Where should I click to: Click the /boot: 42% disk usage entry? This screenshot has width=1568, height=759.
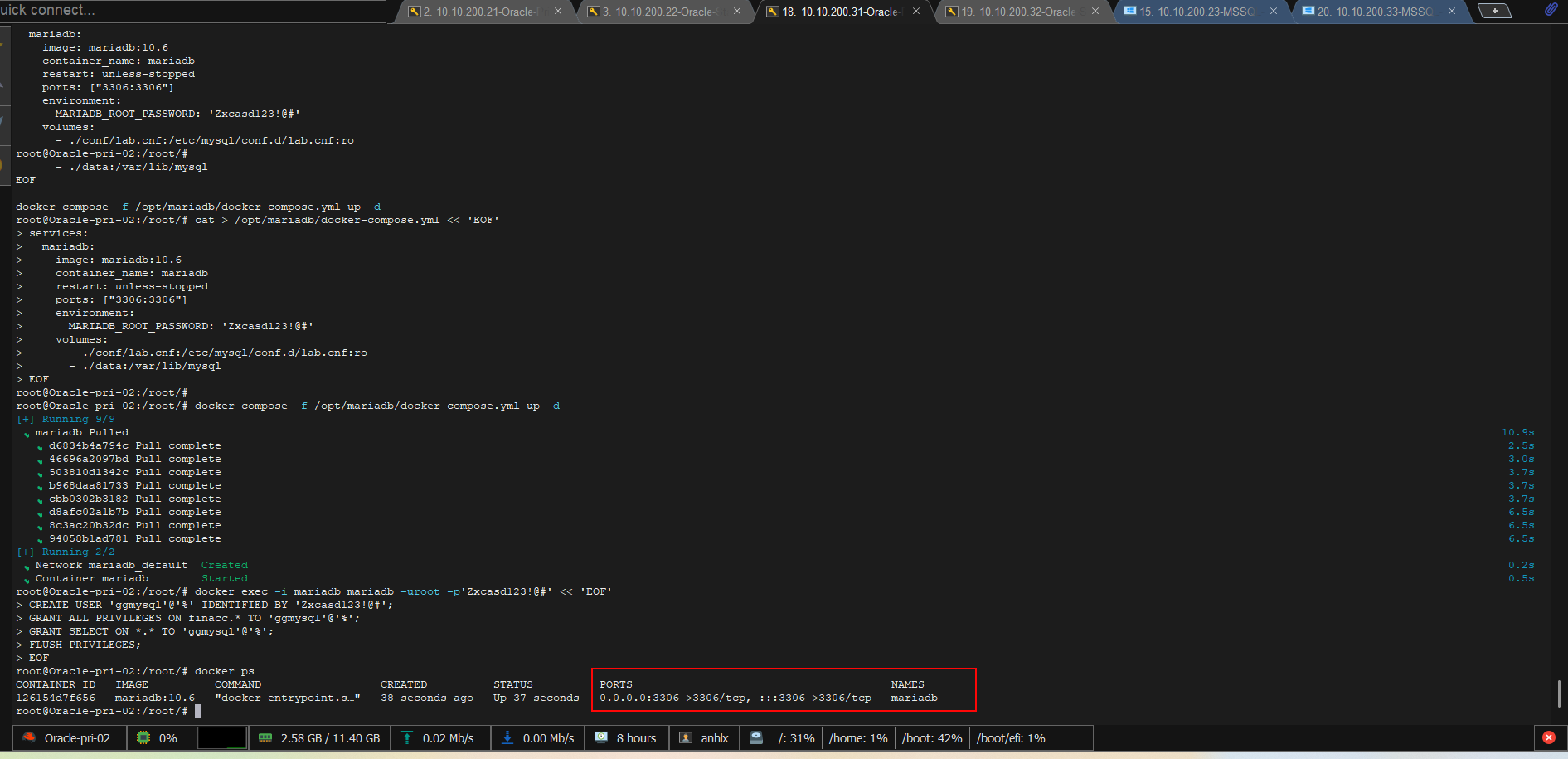[932, 738]
